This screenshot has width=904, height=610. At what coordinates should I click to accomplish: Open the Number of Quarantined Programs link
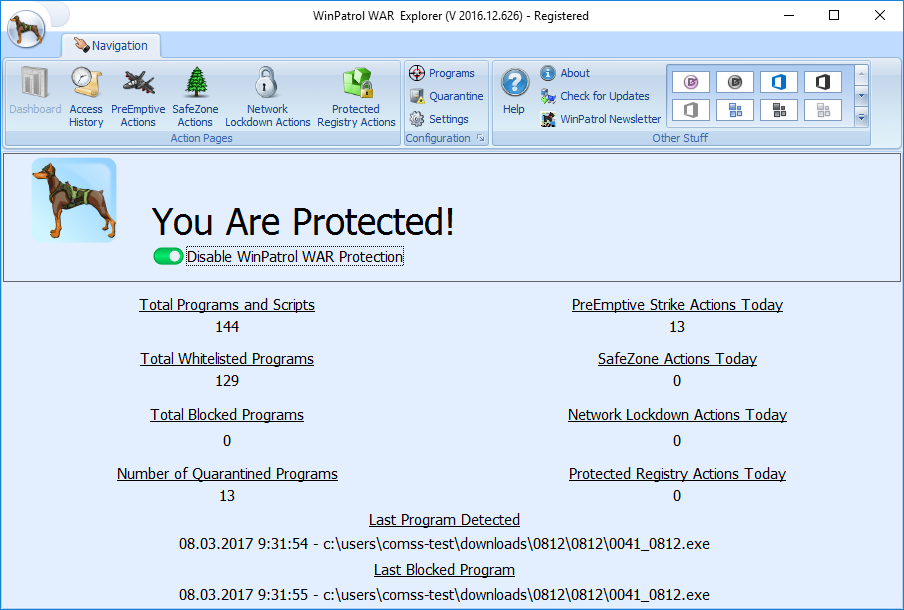[x=227, y=473]
